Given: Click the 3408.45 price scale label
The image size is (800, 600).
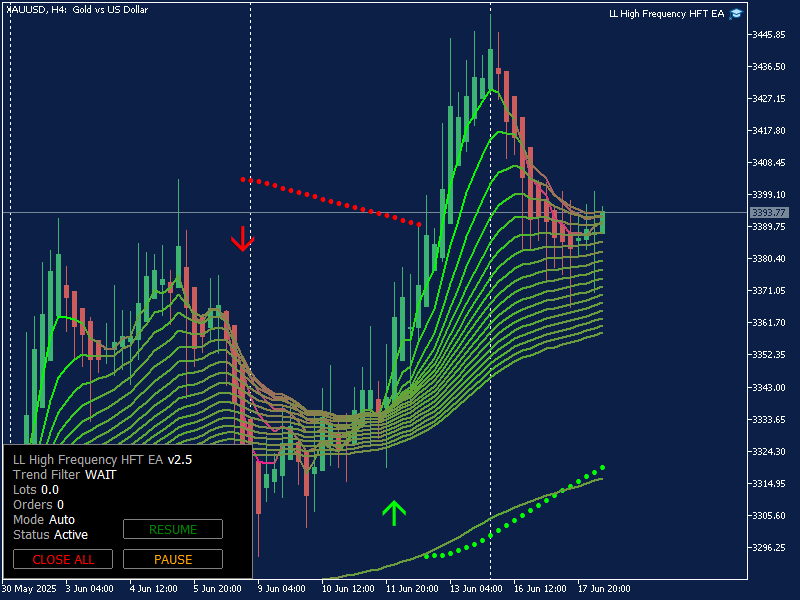Looking at the screenshot, I should tap(769, 163).
